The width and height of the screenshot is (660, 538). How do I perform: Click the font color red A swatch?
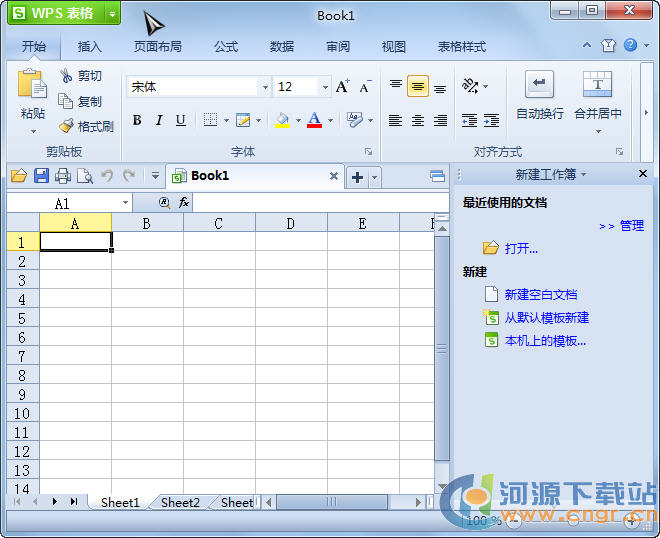coord(314,120)
